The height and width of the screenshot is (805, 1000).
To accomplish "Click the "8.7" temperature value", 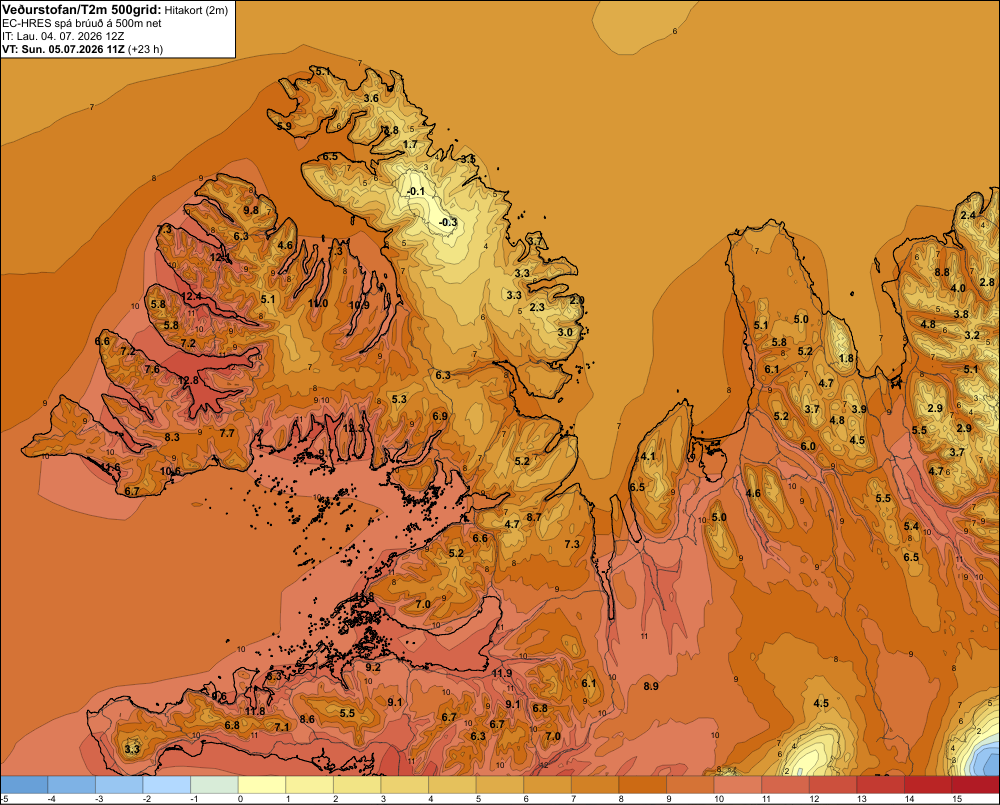I will 534,517.
